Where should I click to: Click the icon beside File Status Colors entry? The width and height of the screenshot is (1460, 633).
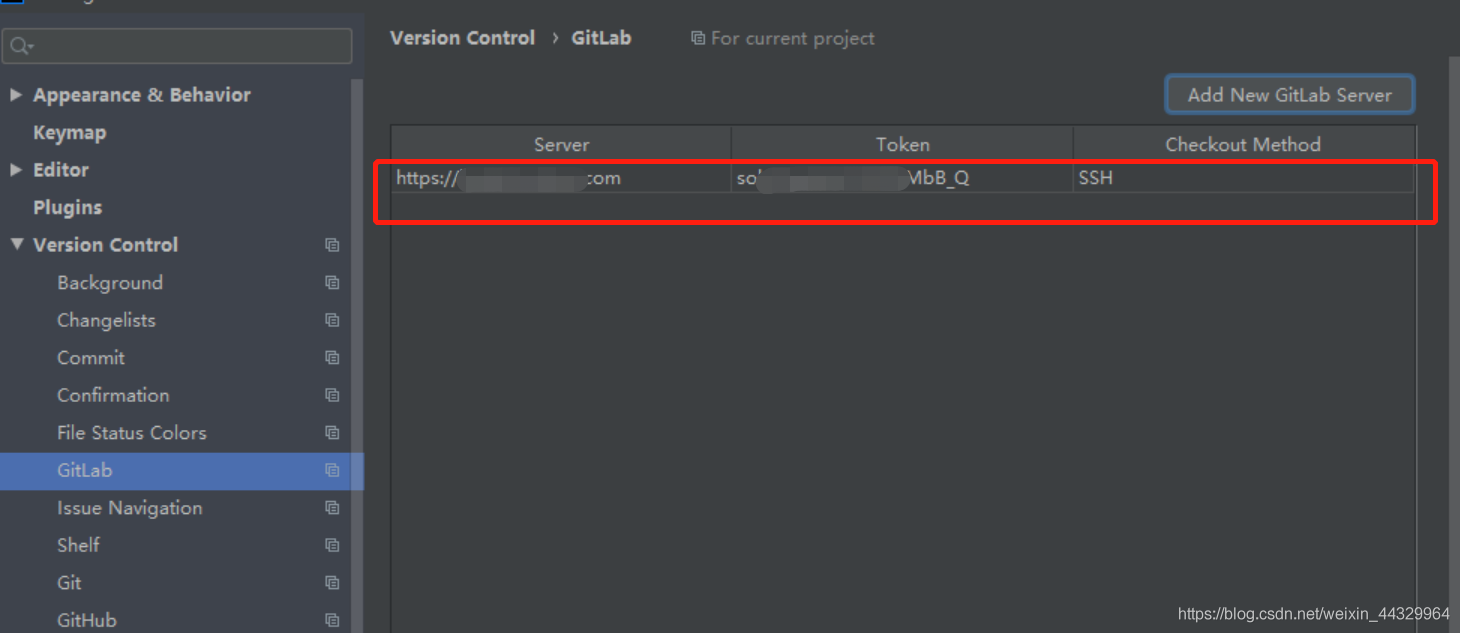[332, 432]
